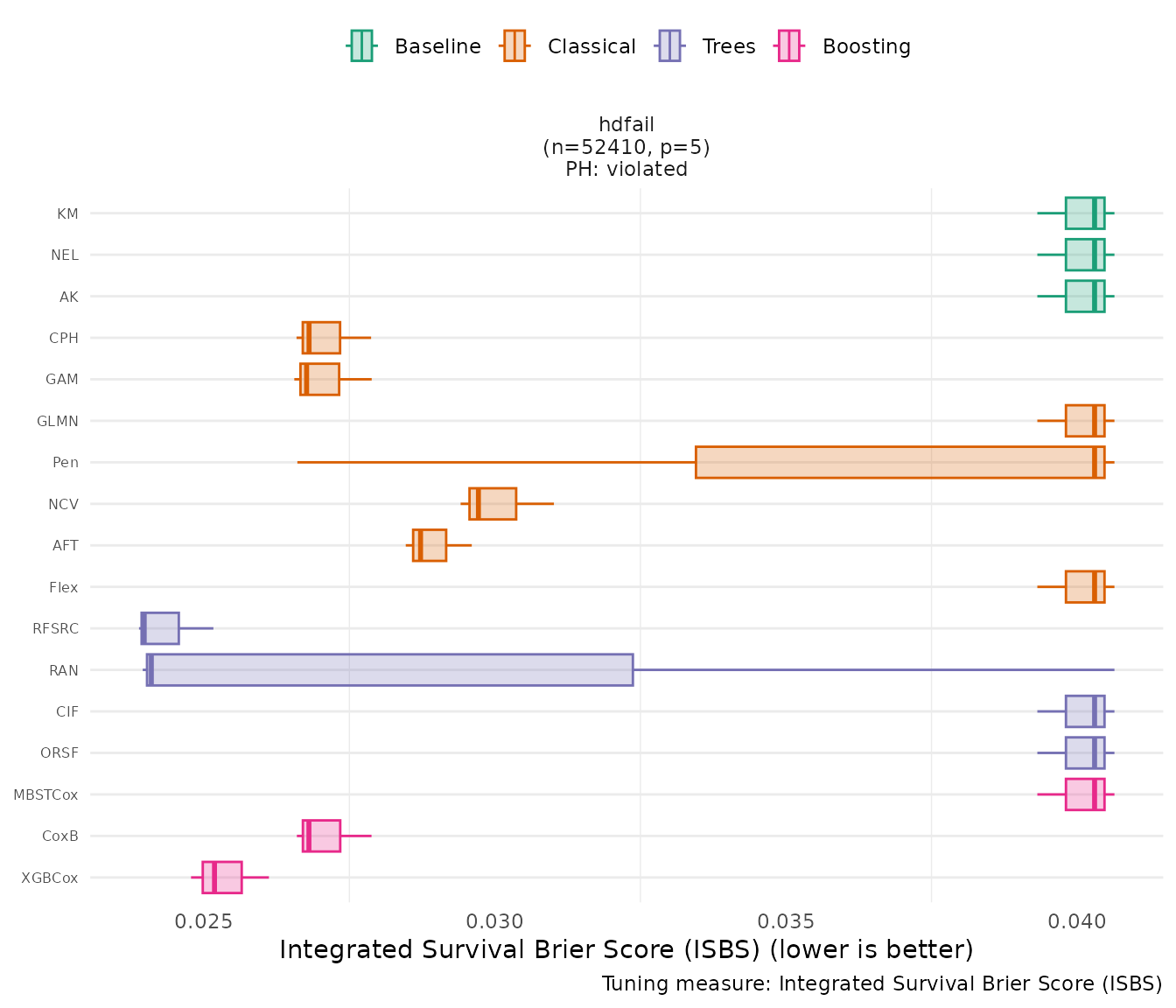
Task: Click the AFT orange box plot
Action: point(430,545)
